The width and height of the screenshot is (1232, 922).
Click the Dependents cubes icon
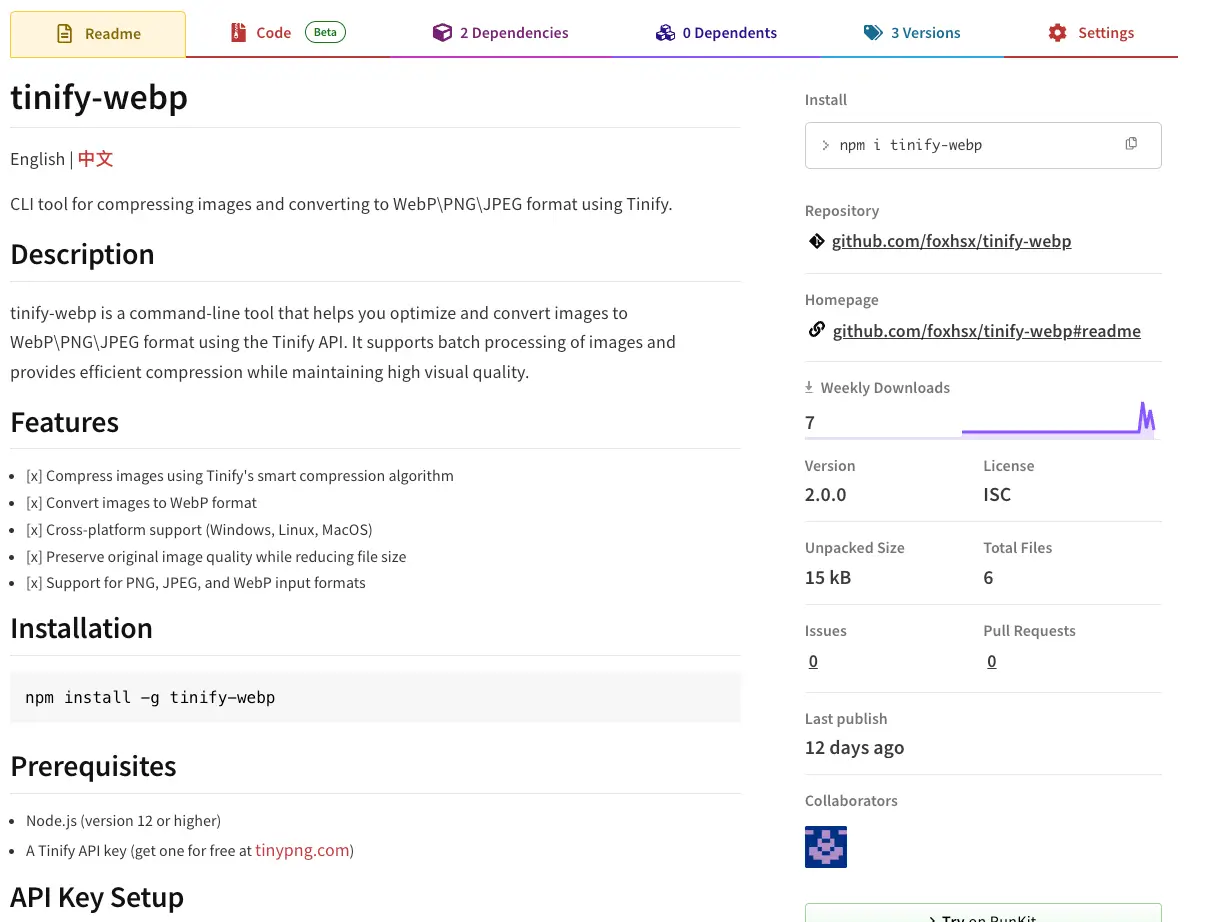click(666, 33)
